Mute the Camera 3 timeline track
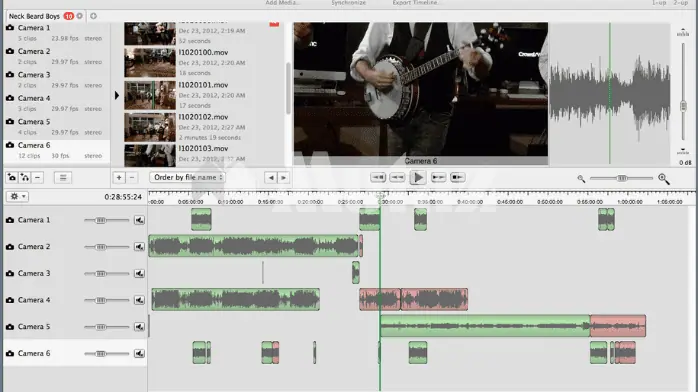Viewport: 698px width, 392px height. (x=139, y=273)
